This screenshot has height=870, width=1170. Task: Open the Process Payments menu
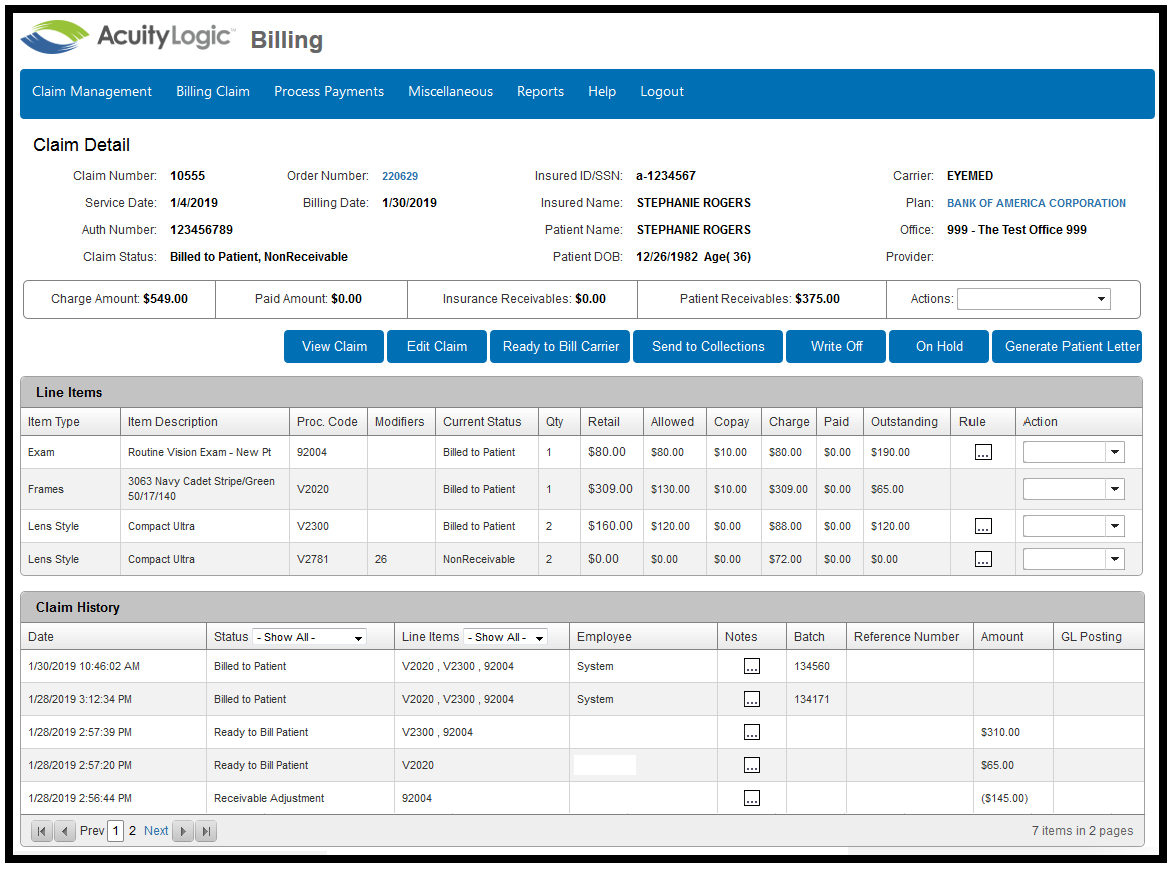328,92
